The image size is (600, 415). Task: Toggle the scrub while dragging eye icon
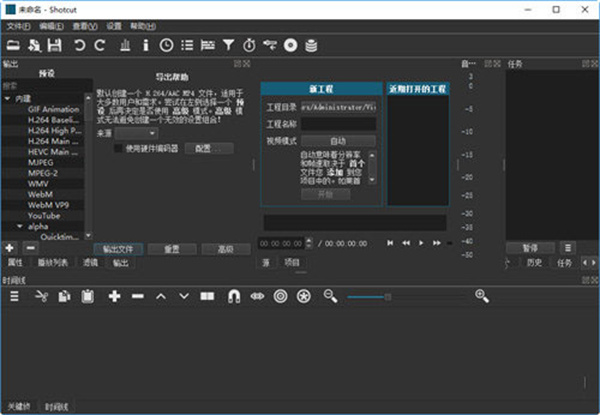[256, 296]
